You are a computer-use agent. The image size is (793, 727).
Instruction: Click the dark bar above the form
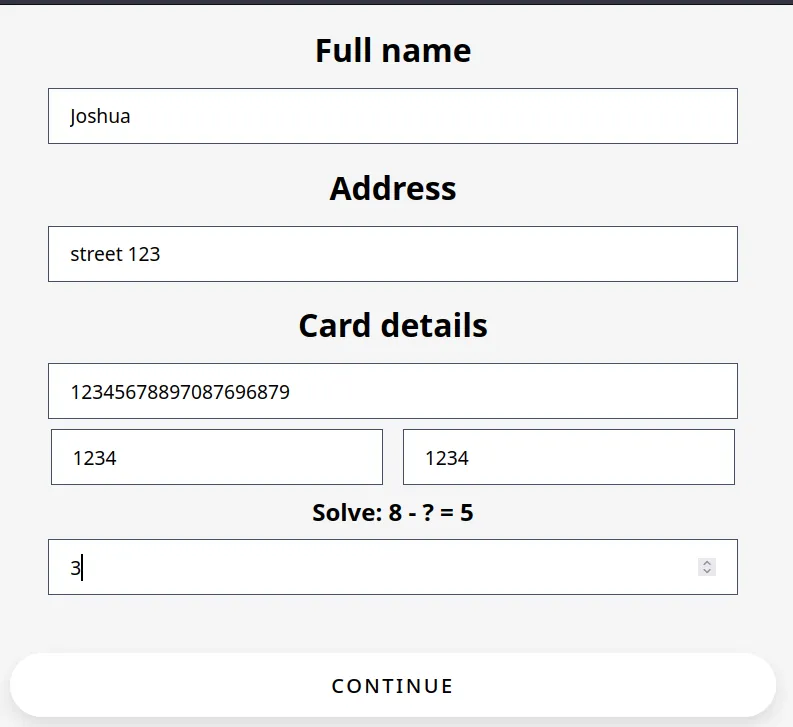tap(396, 2)
